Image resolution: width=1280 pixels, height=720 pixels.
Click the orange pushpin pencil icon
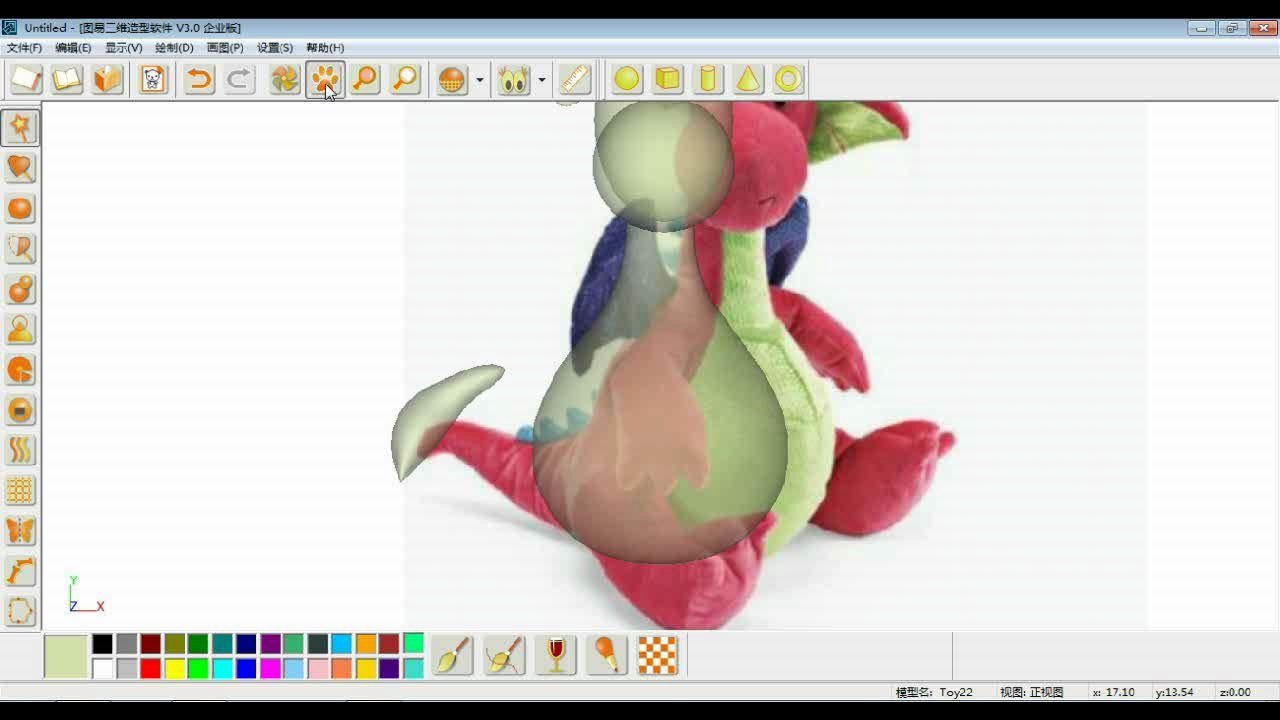point(606,656)
